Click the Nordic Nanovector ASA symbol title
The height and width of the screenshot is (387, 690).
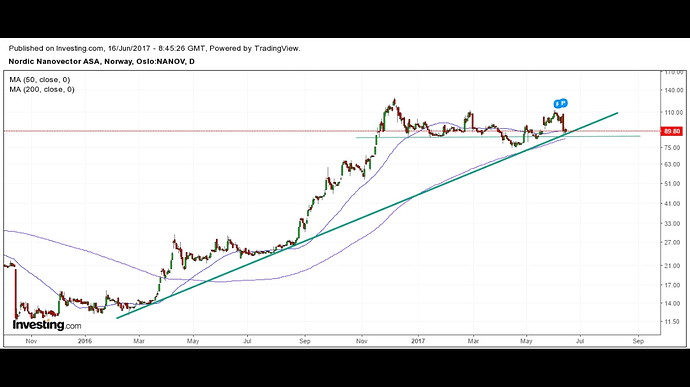[x=102, y=62]
